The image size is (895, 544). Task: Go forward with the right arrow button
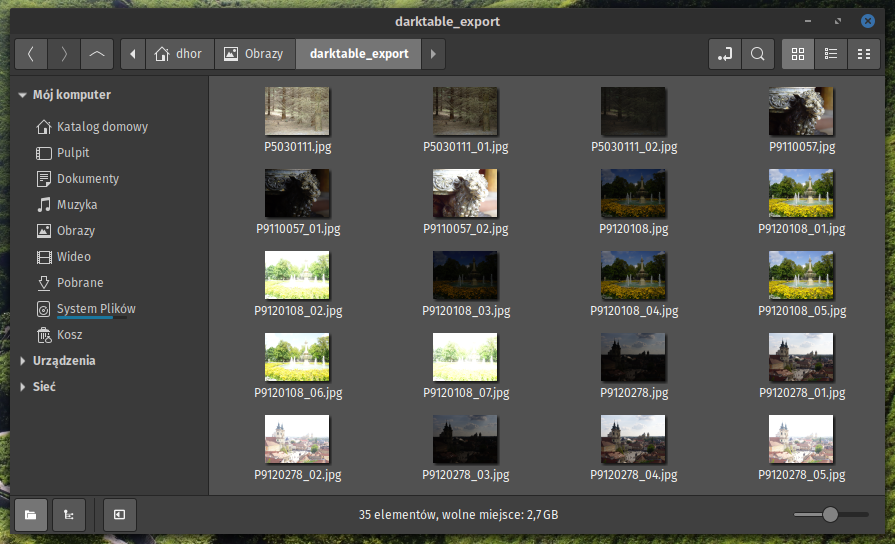click(64, 54)
